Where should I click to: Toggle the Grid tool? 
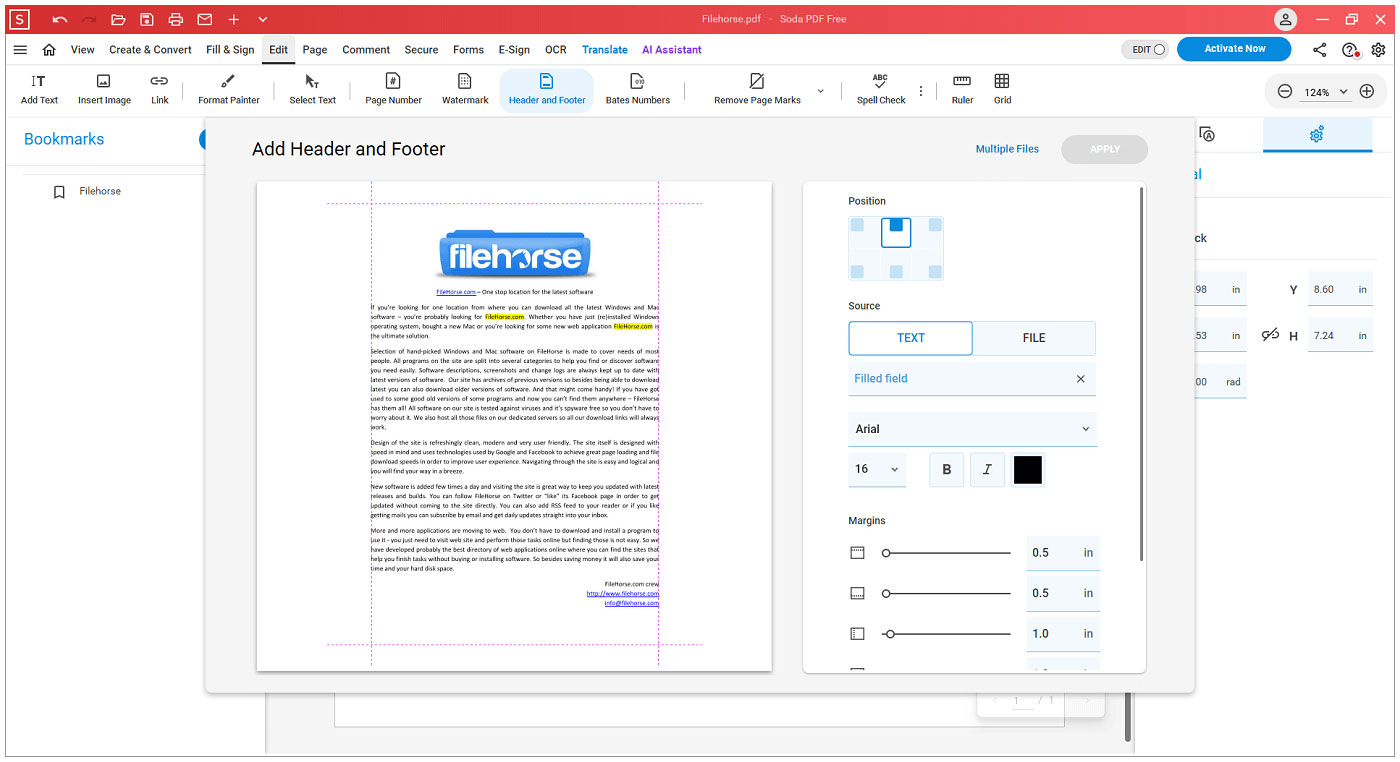(1002, 89)
